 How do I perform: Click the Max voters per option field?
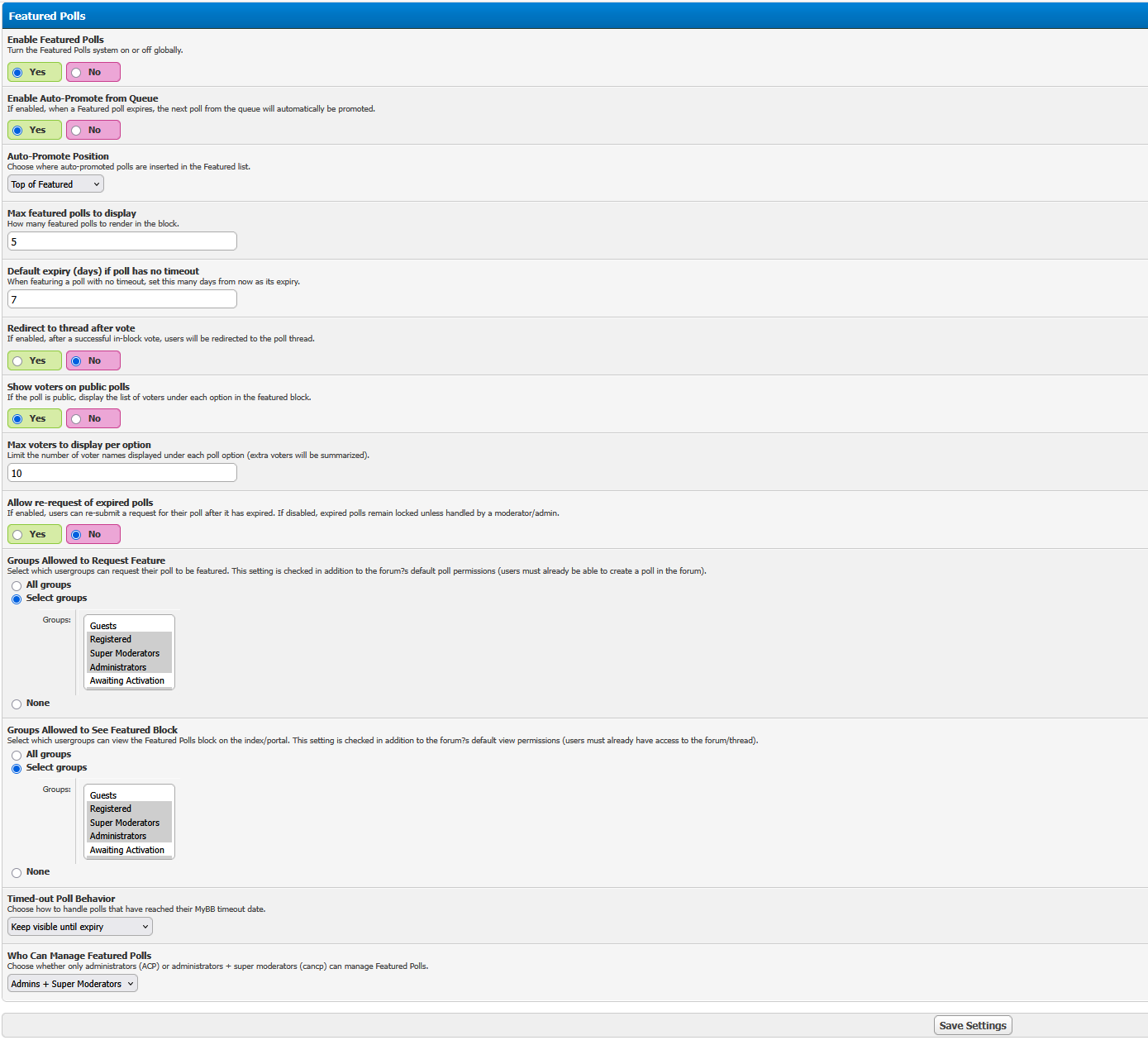(121, 473)
